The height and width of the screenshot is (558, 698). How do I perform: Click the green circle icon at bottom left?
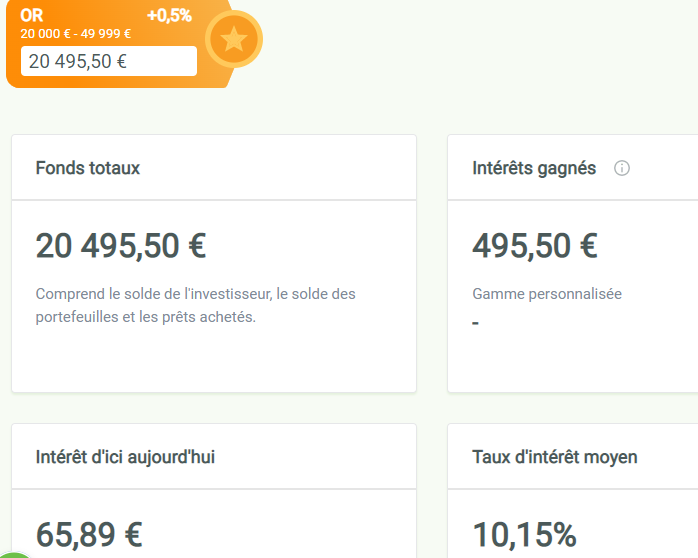(x=15, y=554)
